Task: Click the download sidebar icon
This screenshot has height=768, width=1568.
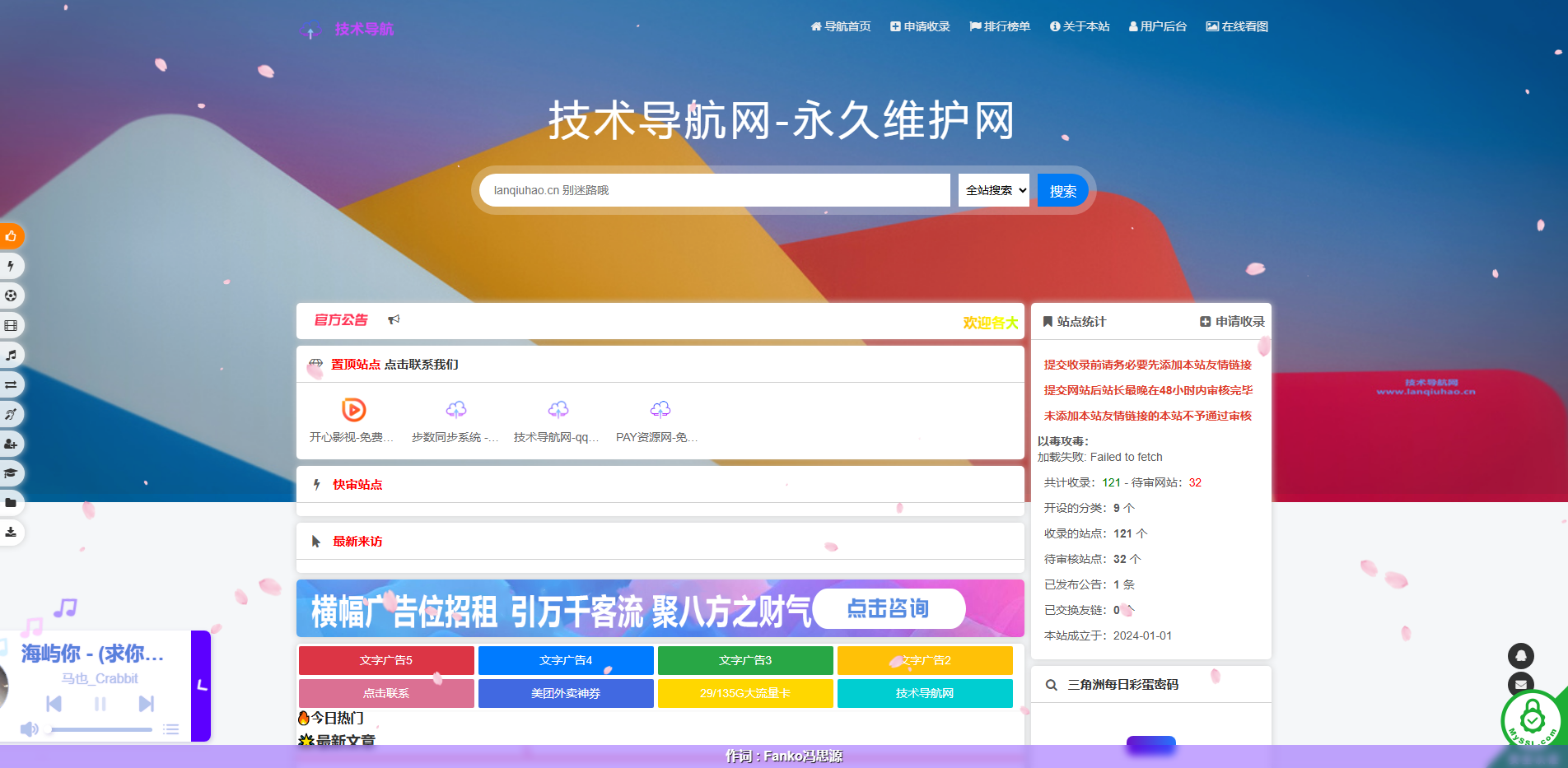Action: (x=12, y=533)
